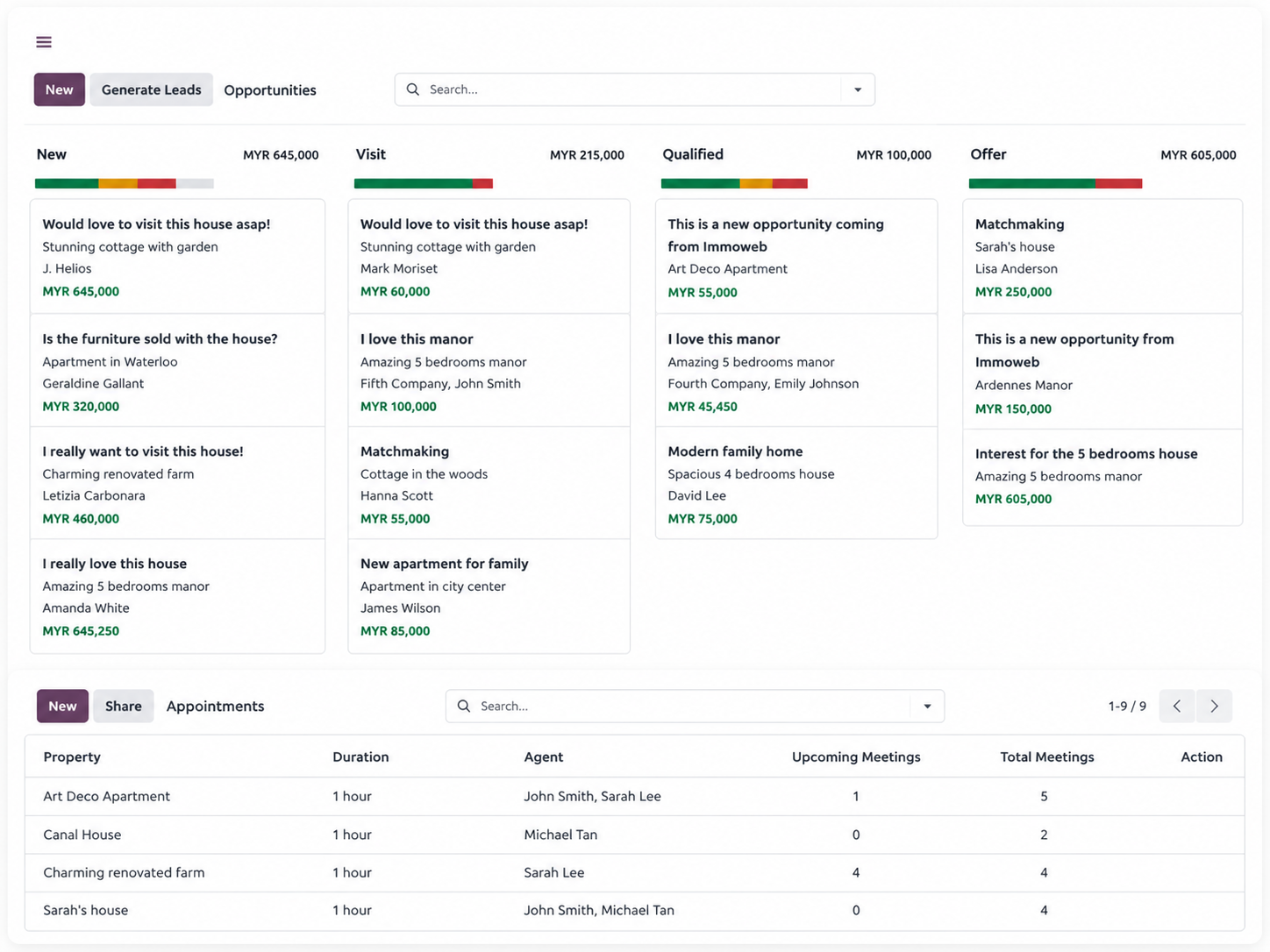
Task: Click green segment of New stage progress bar
Action: [67, 183]
